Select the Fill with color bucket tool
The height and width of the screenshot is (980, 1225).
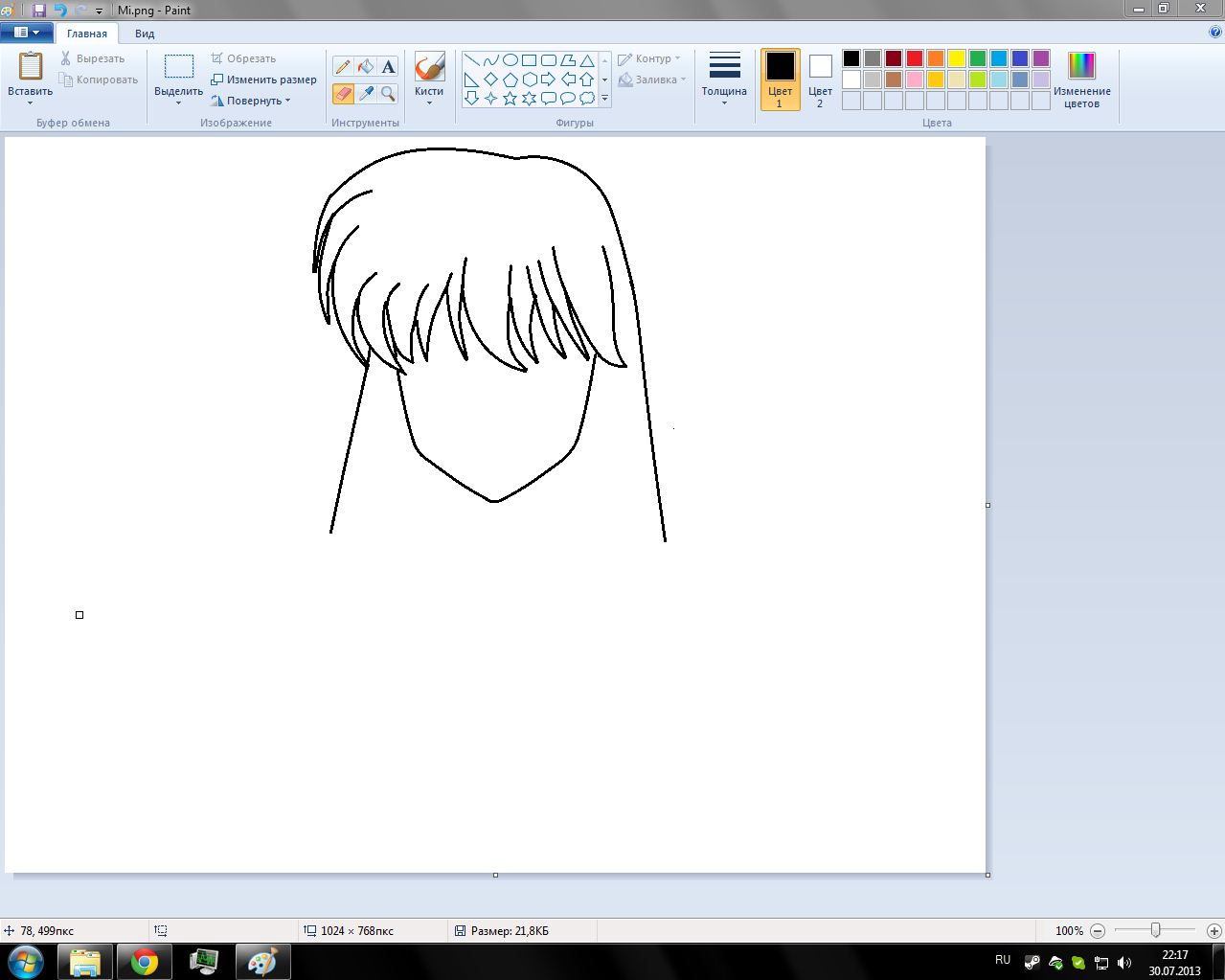[365, 67]
